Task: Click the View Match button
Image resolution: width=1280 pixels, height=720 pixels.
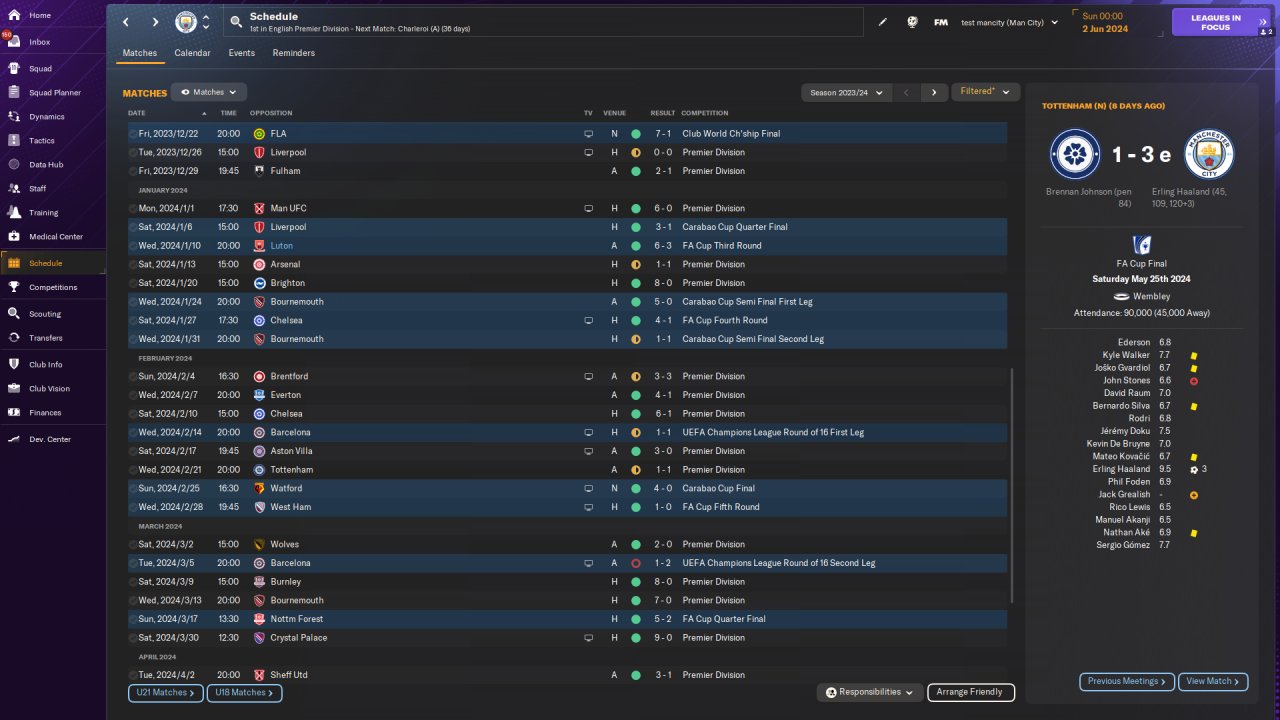Action: coord(1213,681)
